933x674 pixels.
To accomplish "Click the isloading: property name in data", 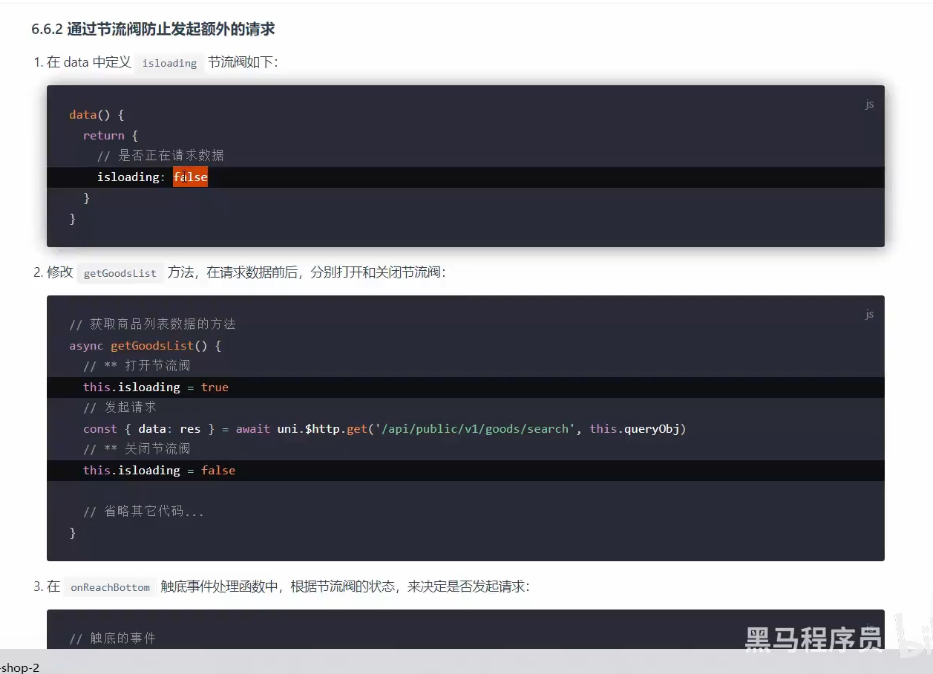I will click(x=131, y=177).
